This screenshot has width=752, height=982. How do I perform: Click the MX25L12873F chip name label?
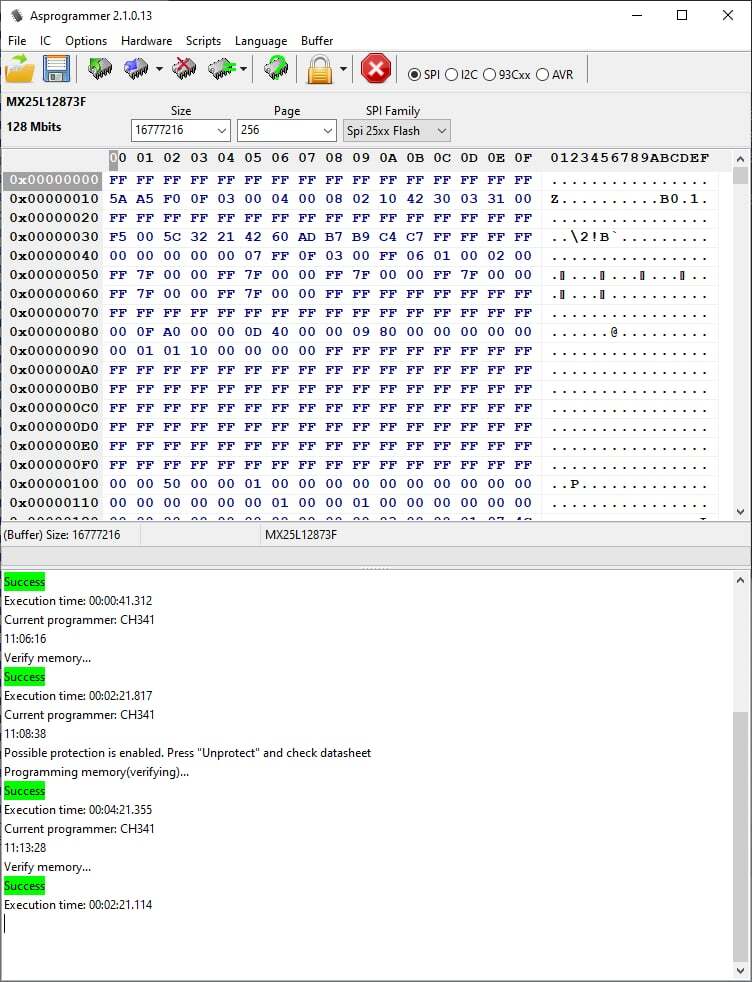pyautogui.click(x=46, y=101)
